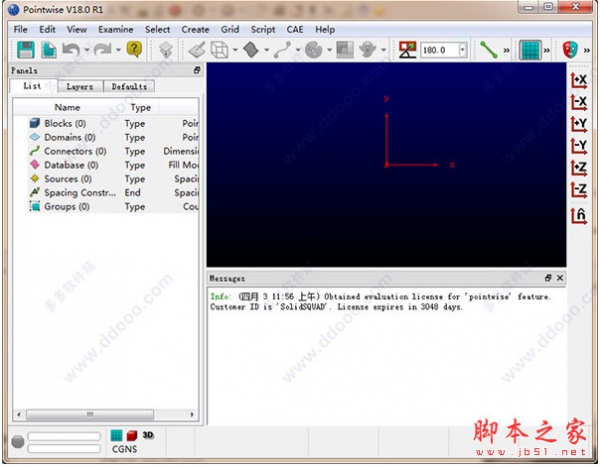Toggle the red solid block status icon
600x467 pixels.
pyautogui.click(x=132, y=436)
